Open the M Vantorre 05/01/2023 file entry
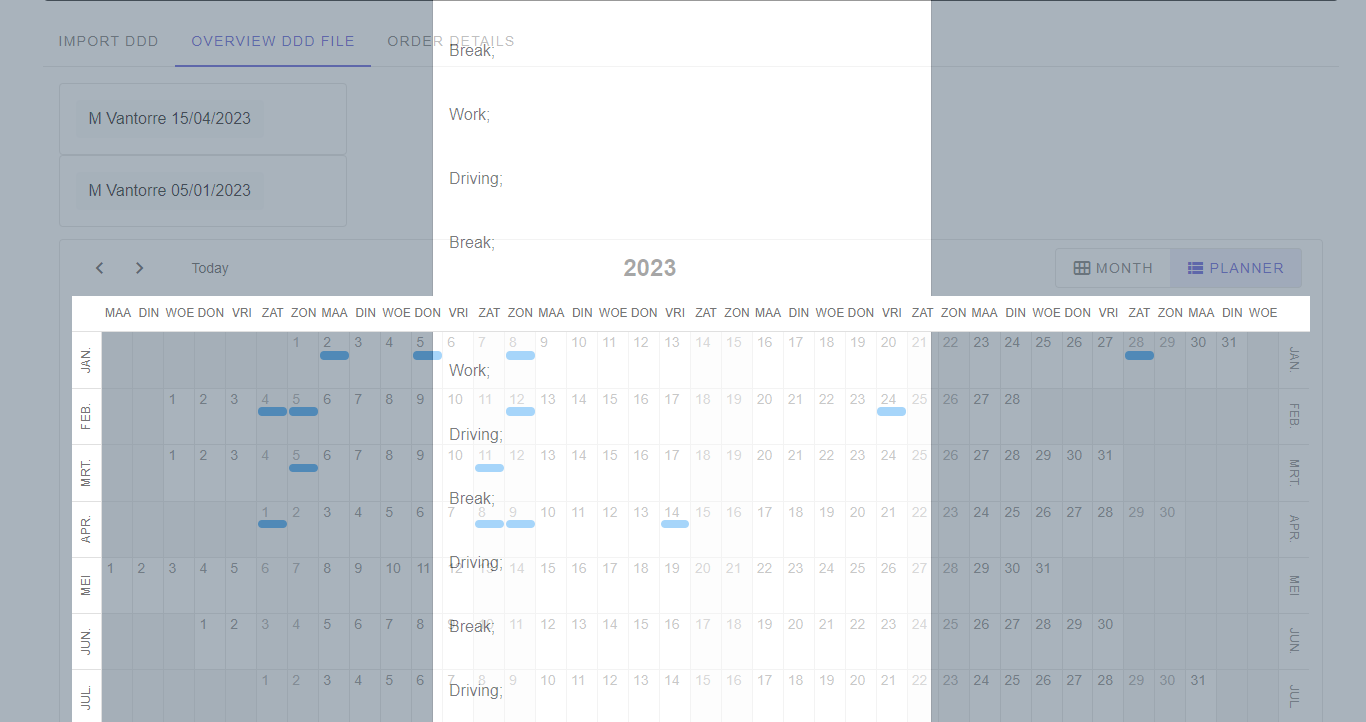 tap(169, 190)
